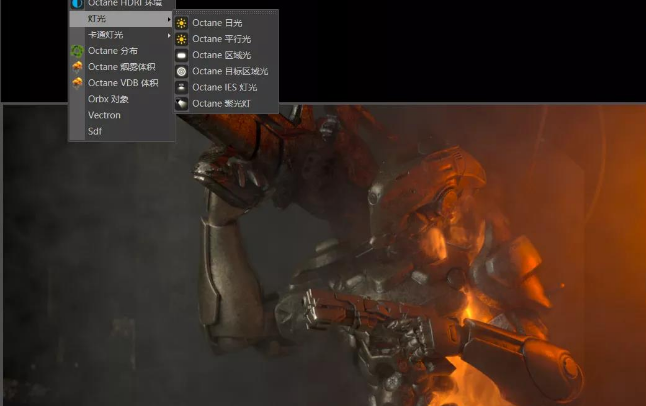Click the Octane 烟雾体积 fog icon
Screen dimensions: 646x406
tap(77, 67)
